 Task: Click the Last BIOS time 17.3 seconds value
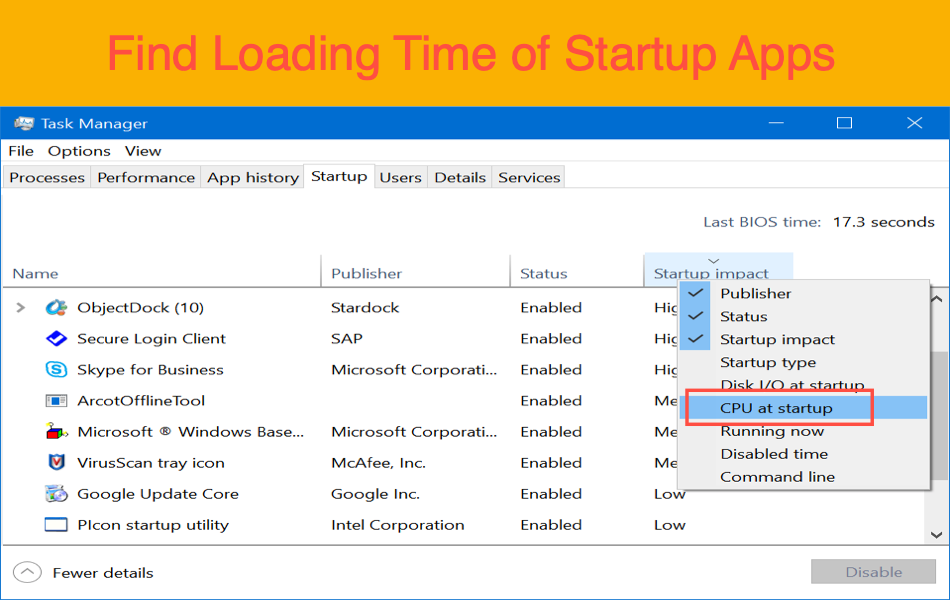pos(883,222)
